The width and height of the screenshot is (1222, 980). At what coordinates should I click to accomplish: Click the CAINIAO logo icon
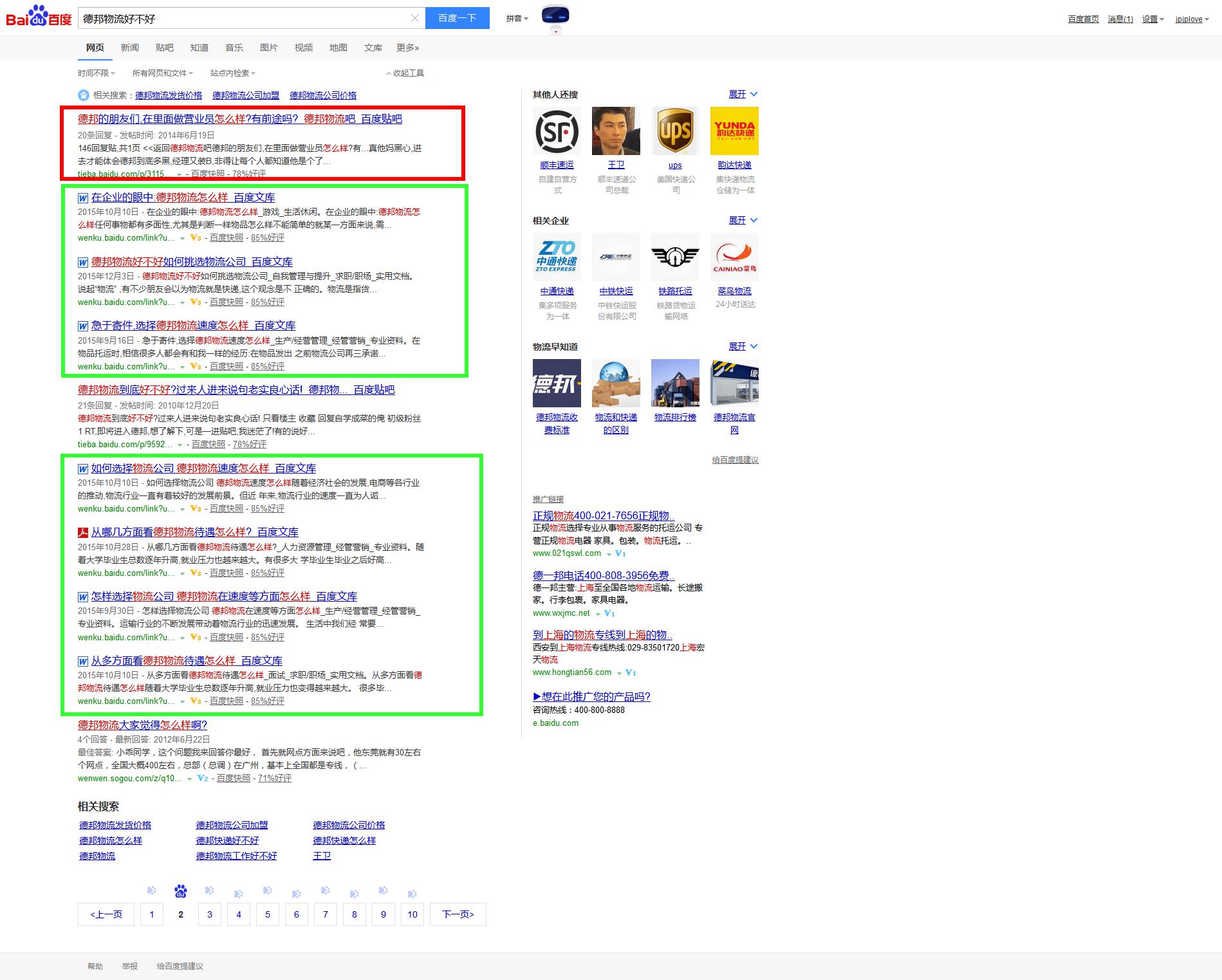[x=734, y=257]
